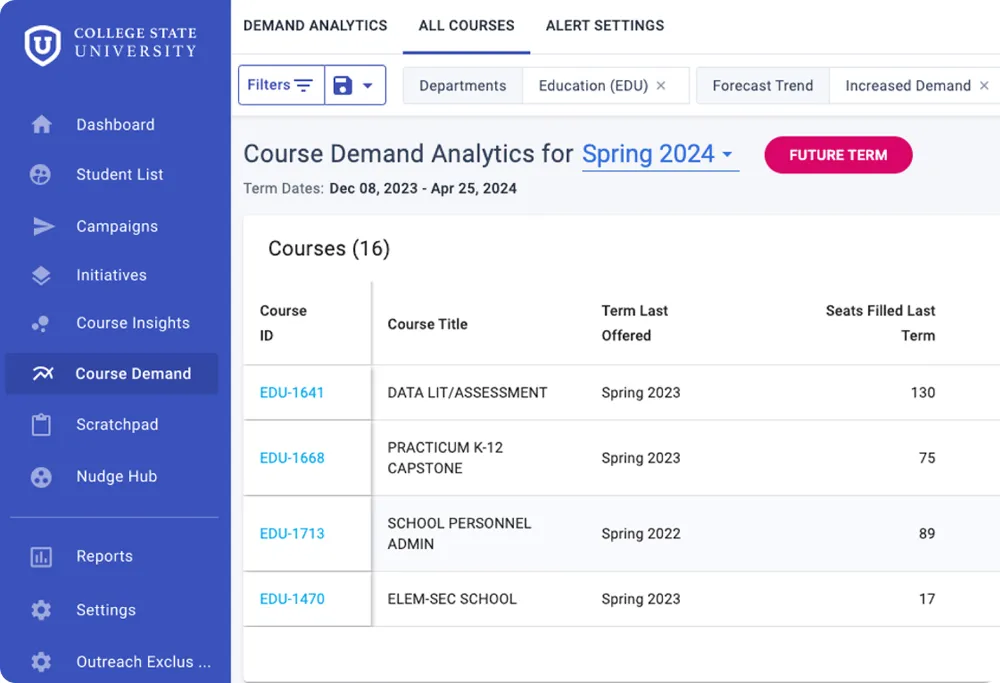Image resolution: width=1000 pixels, height=683 pixels.
Task: Switch to the All Courses tab
Action: 466,26
